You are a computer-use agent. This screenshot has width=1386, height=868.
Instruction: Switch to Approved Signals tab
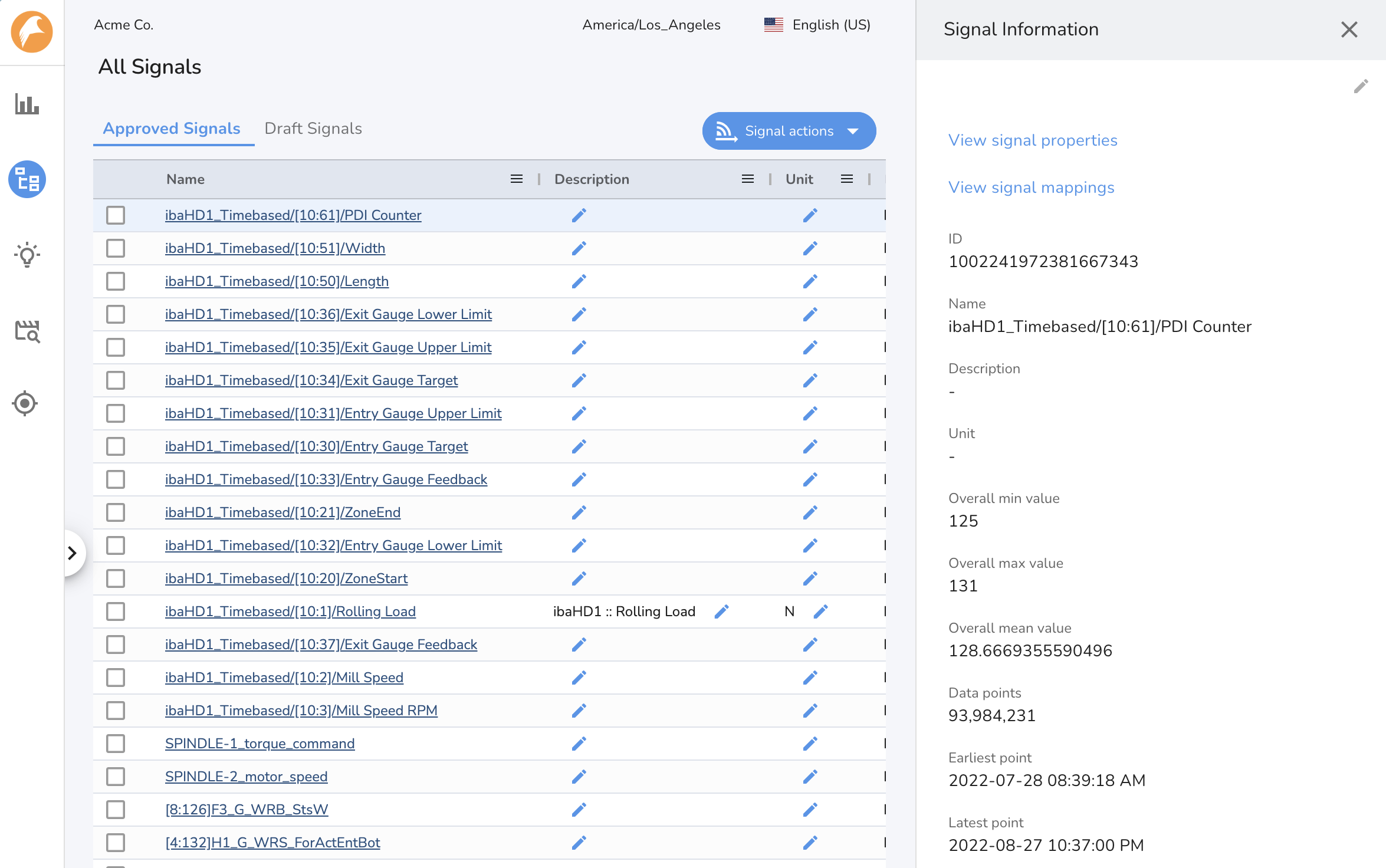172,129
